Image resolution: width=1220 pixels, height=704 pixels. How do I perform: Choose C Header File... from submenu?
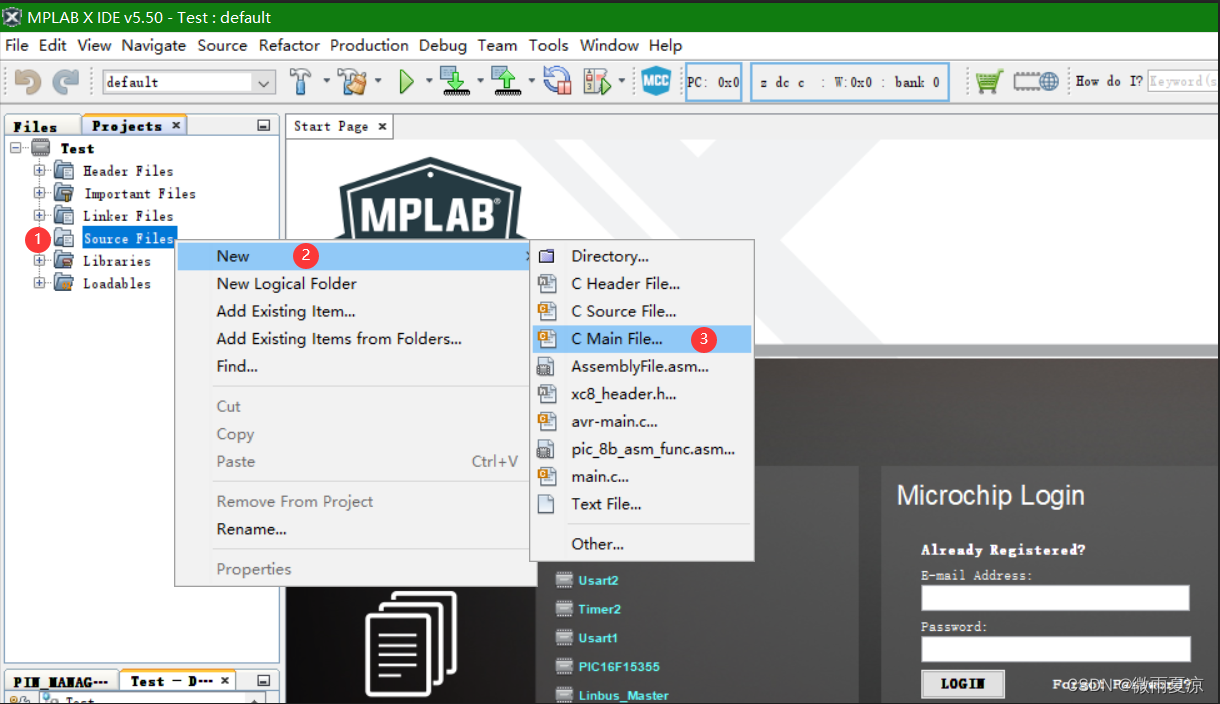point(642,284)
